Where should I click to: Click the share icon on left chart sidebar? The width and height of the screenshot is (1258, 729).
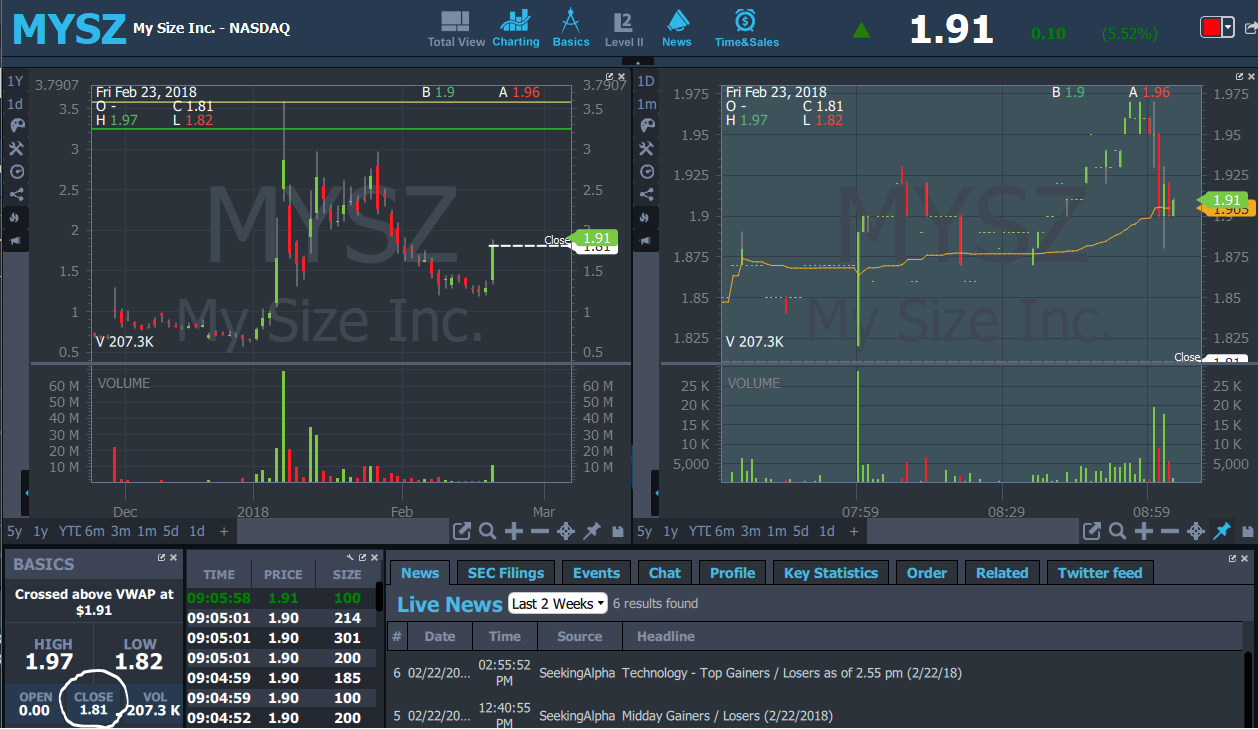click(x=16, y=195)
